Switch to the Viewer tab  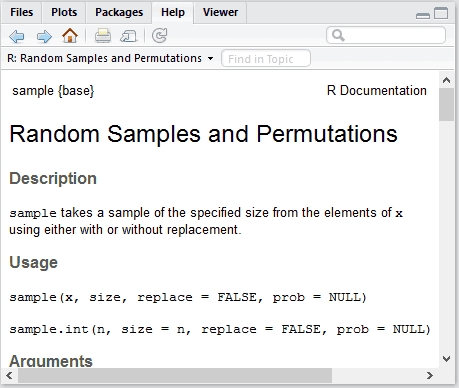coord(220,12)
